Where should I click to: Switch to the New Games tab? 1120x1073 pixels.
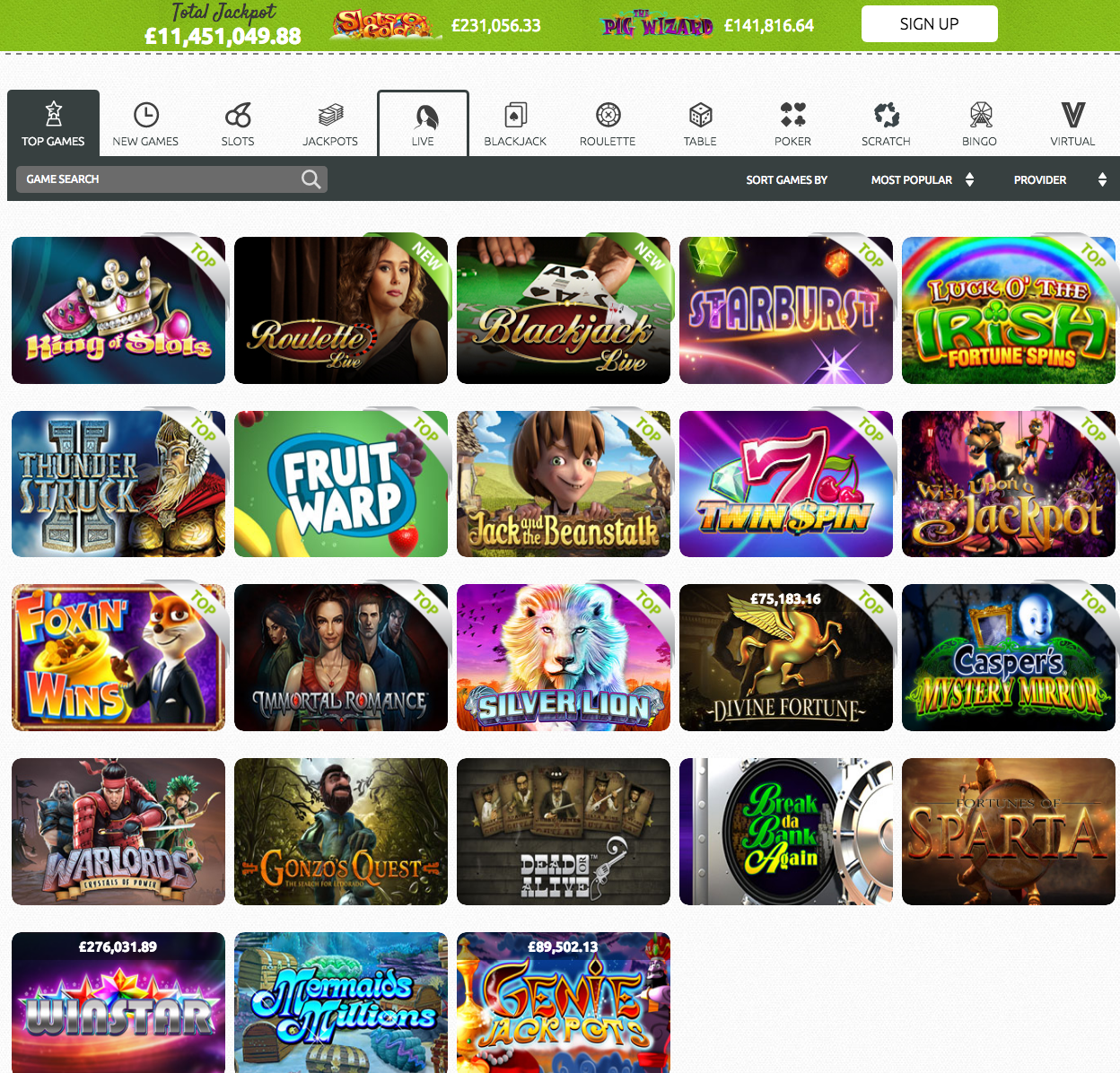click(145, 123)
